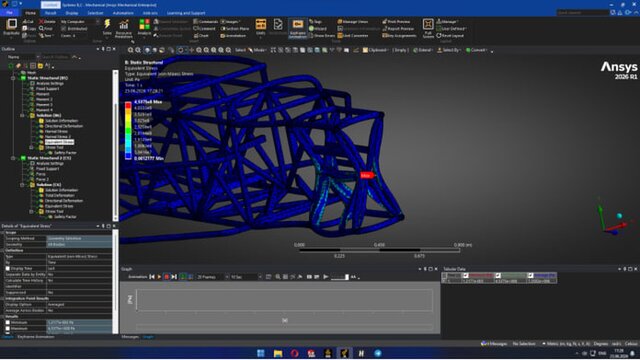Click the red Max color band in legend
This screenshot has width=640, height=360.
(x=128, y=104)
